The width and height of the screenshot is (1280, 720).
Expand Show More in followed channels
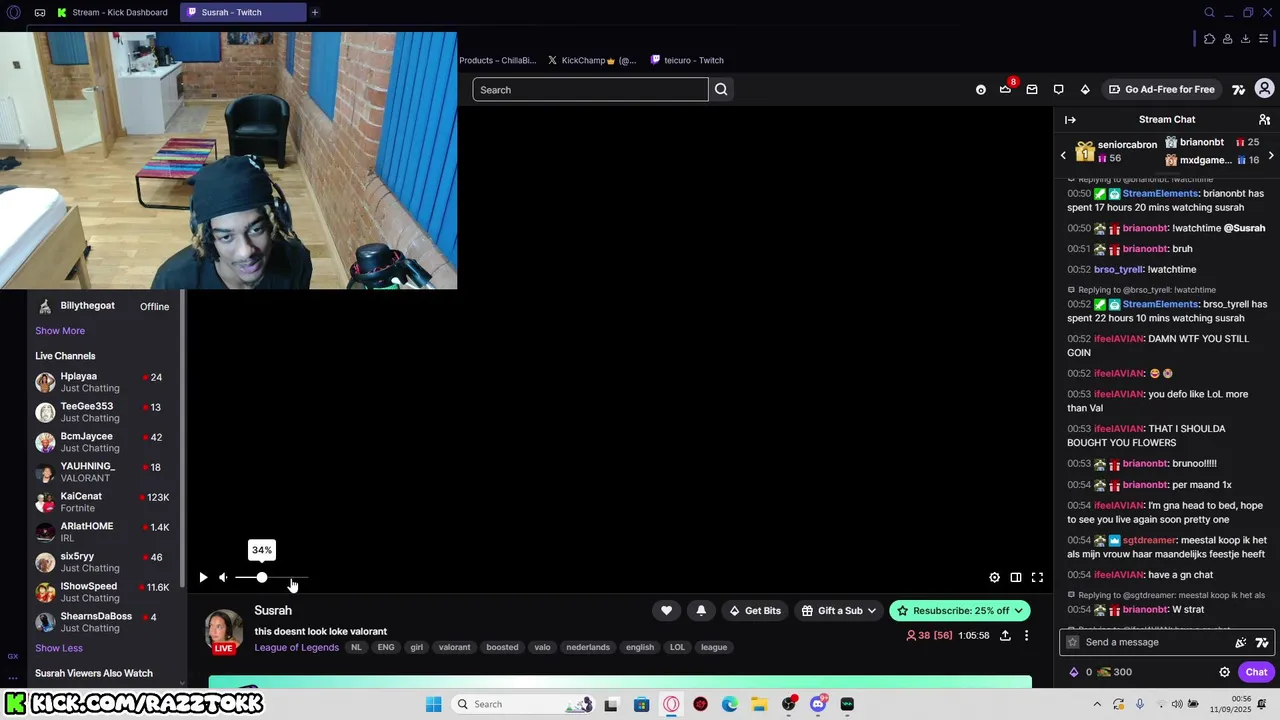(60, 331)
